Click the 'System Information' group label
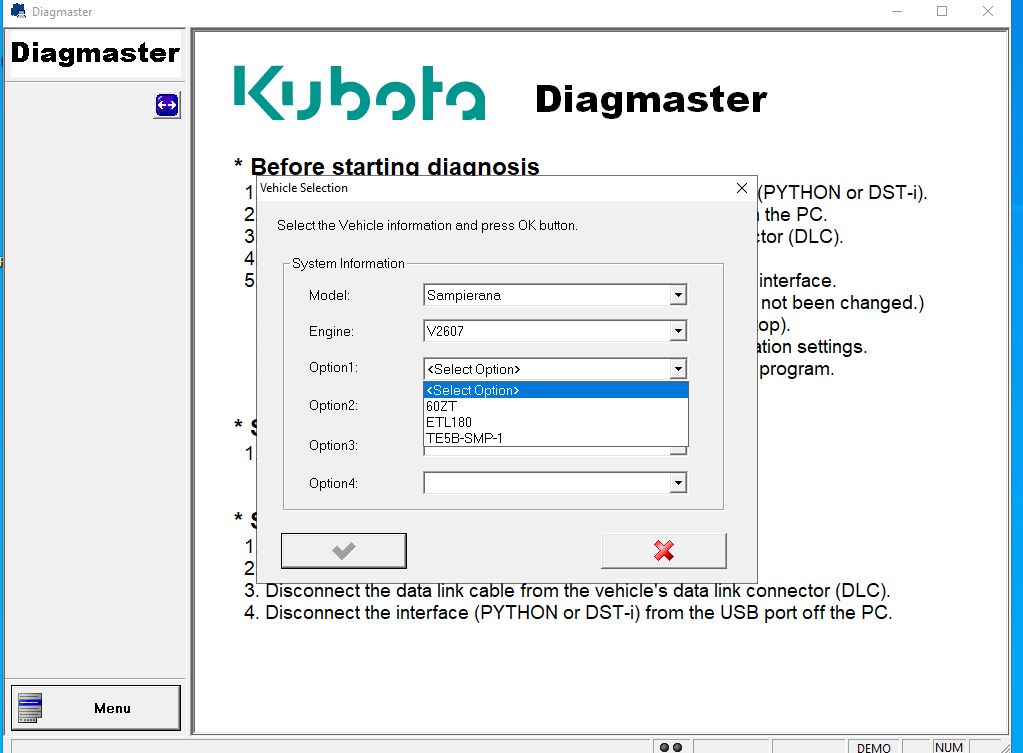The height and width of the screenshot is (753, 1023). pyautogui.click(x=348, y=263)
